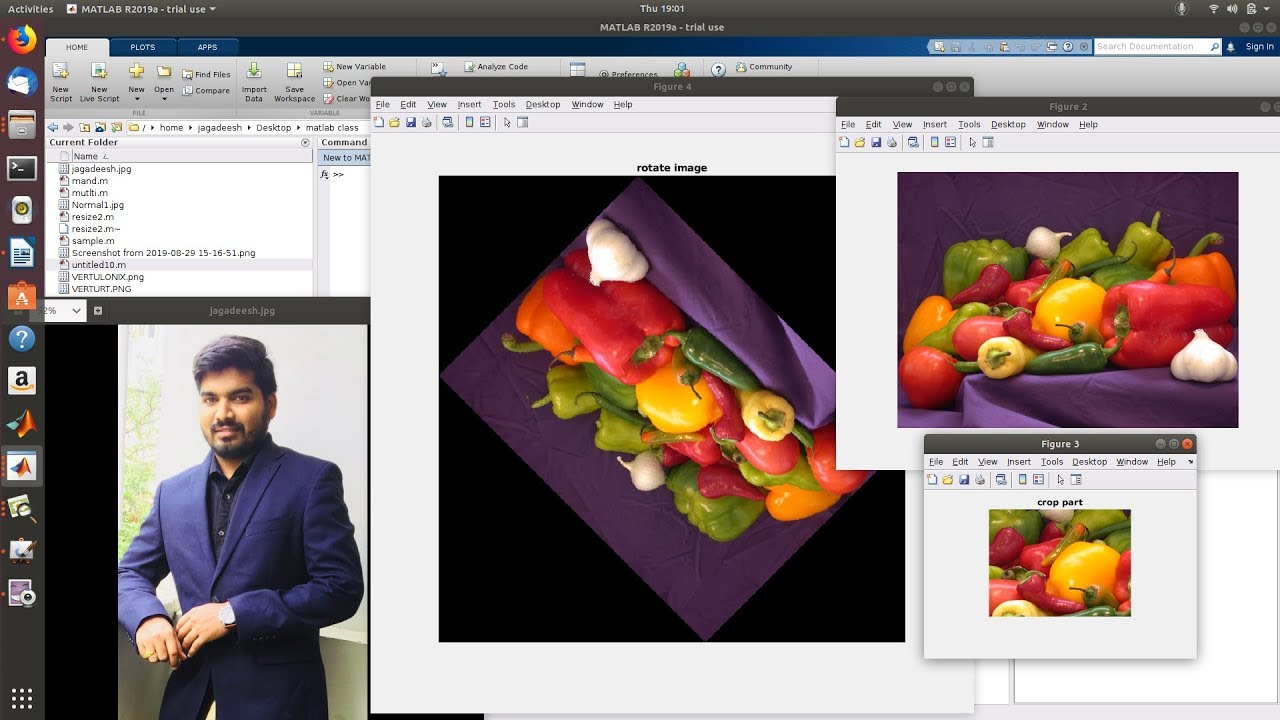Viewport: 1280px width, 720px height.
Task: Open Window menu in Figure 3
Action: (1132, 462)
